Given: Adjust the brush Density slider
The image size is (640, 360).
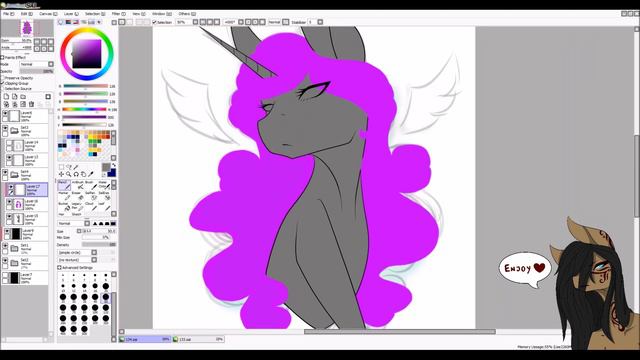Looking at the screenshot, I should 99,244.
